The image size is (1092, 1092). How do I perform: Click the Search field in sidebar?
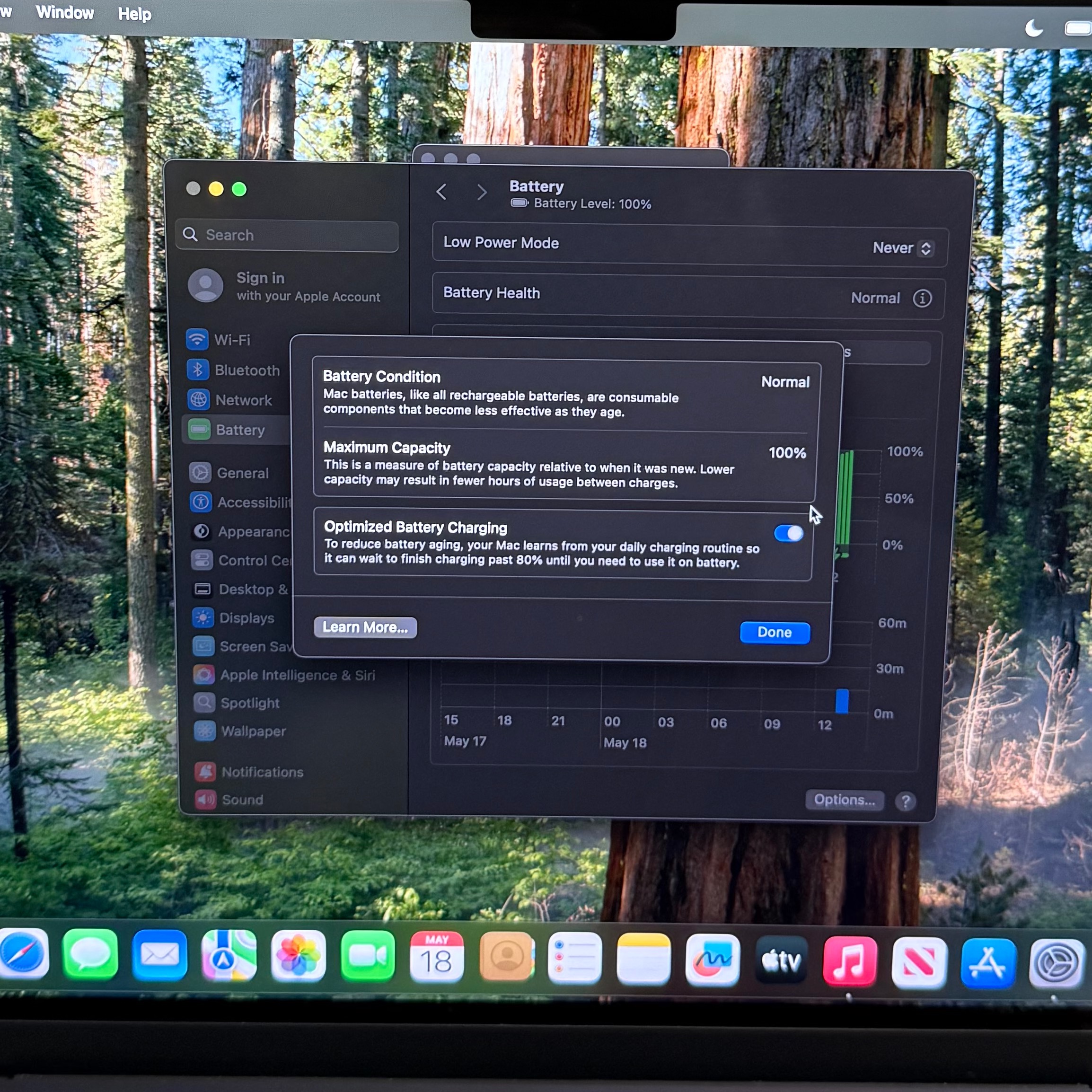coord(287,235)
